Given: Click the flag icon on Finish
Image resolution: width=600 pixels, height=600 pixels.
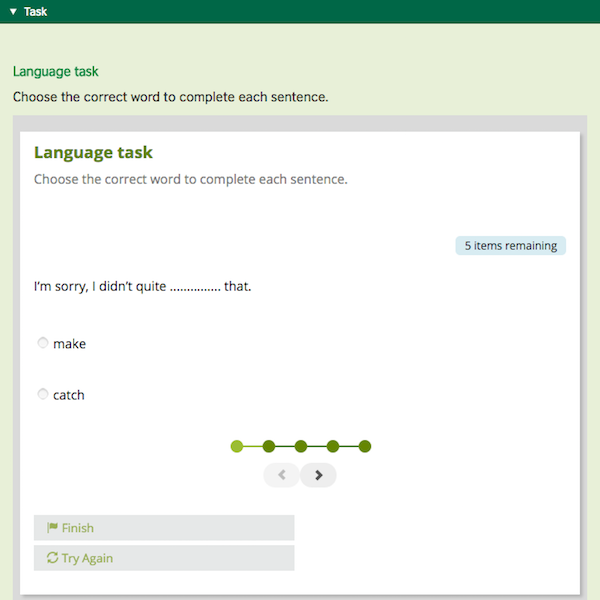Looking at the screenshot, I should coord(52,528).
